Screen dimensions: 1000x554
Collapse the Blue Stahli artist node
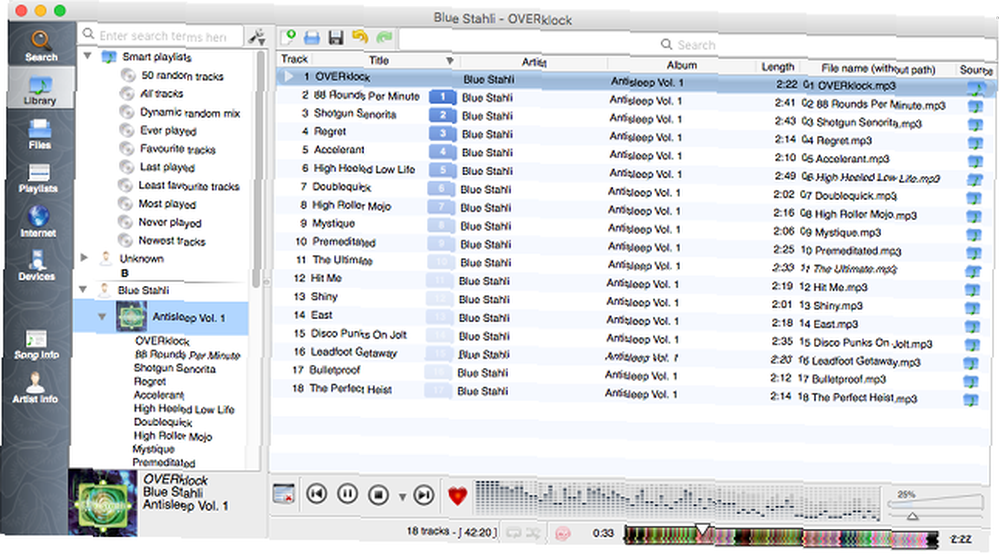tap(83, 289)
